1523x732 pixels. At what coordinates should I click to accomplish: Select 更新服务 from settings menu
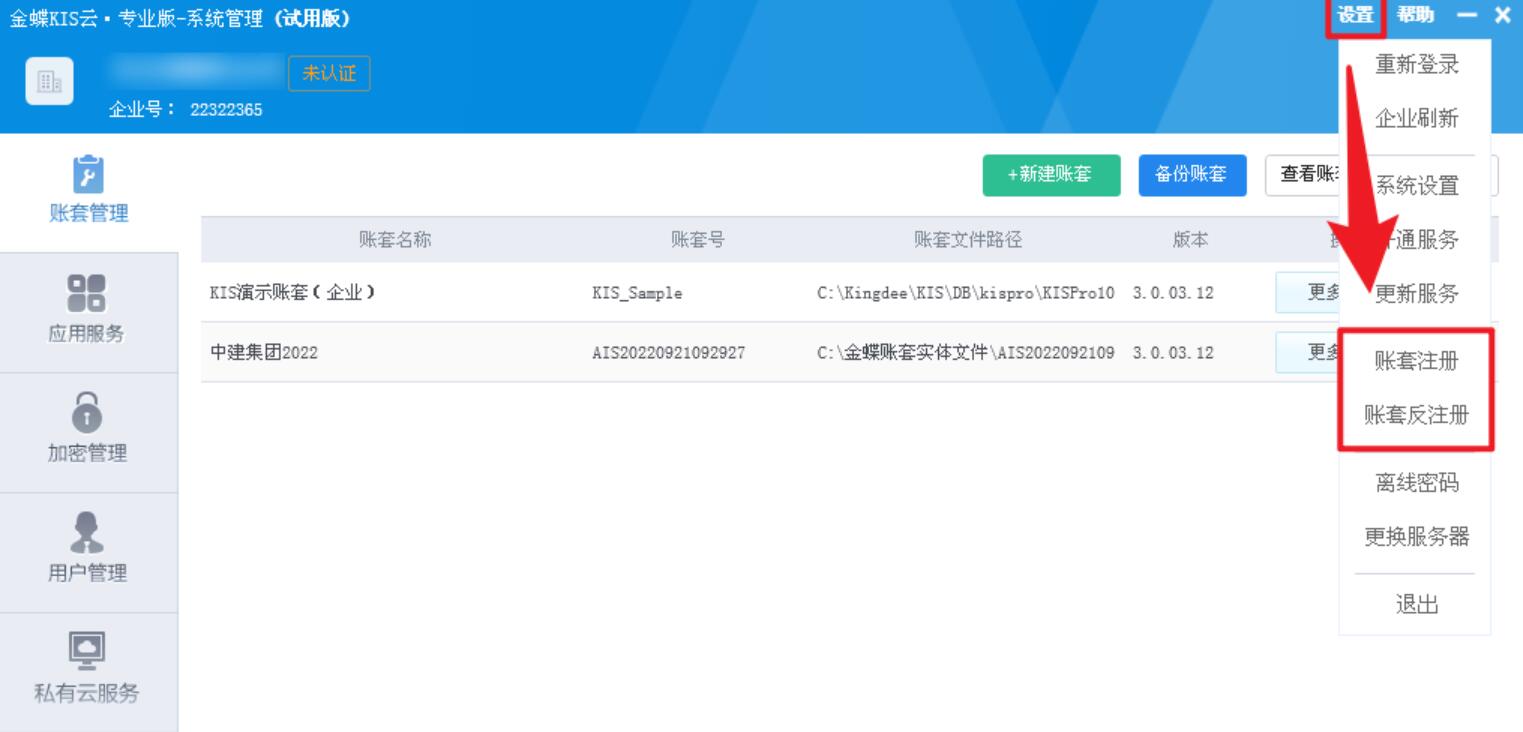coord(1416,294)
